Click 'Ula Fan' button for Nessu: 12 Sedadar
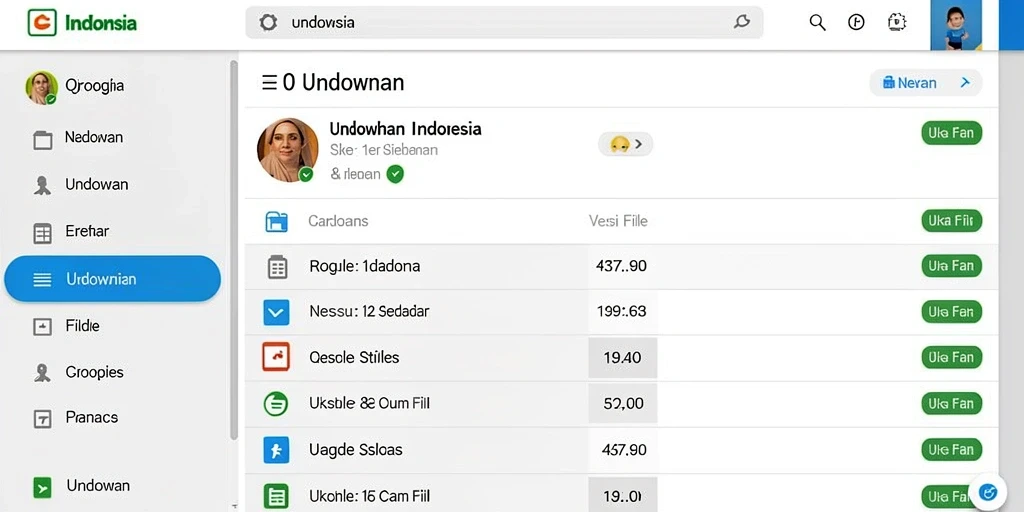The image size is (1024, 512). pyautogui.click(x=952, y=312)
